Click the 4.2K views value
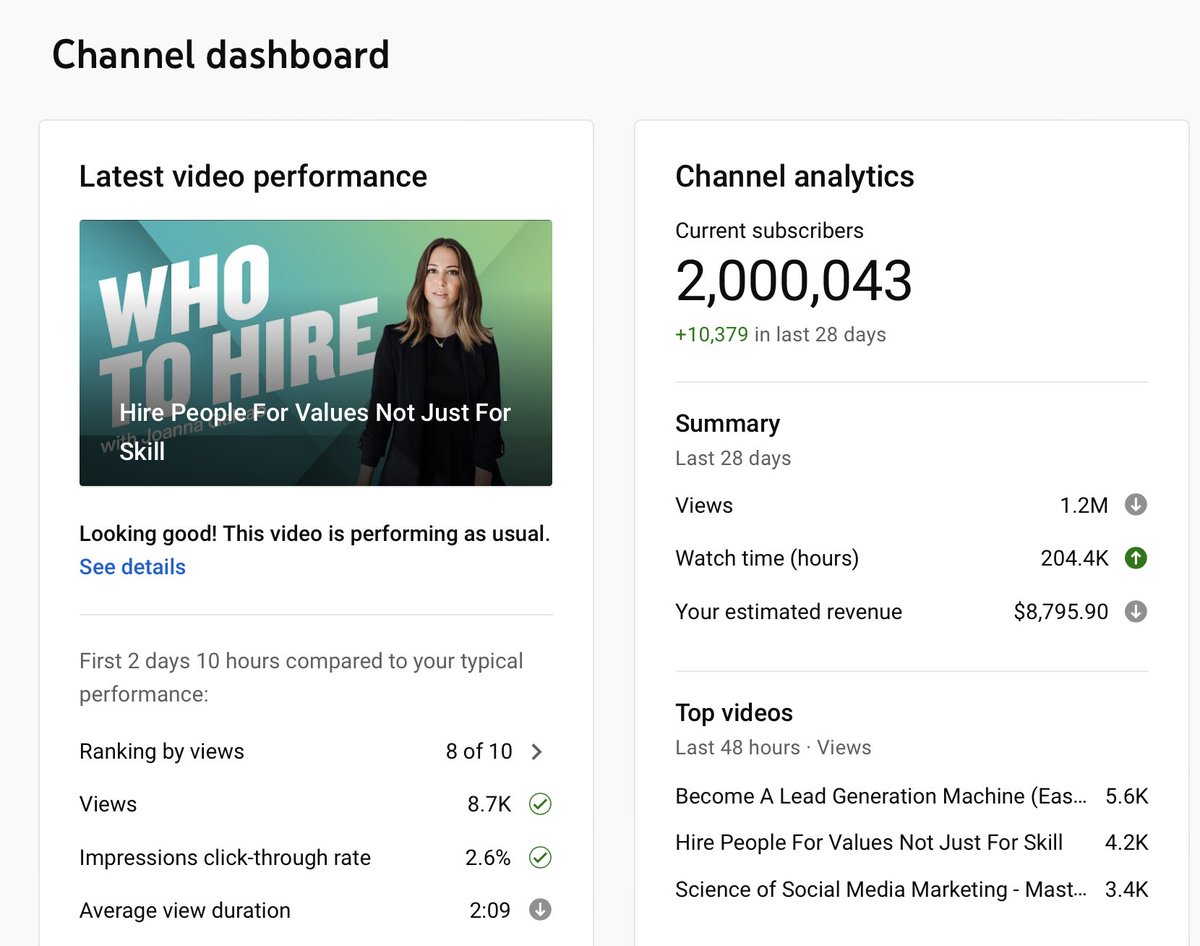Screen dimensions: 1200x946 click(x=1127, y=843)
